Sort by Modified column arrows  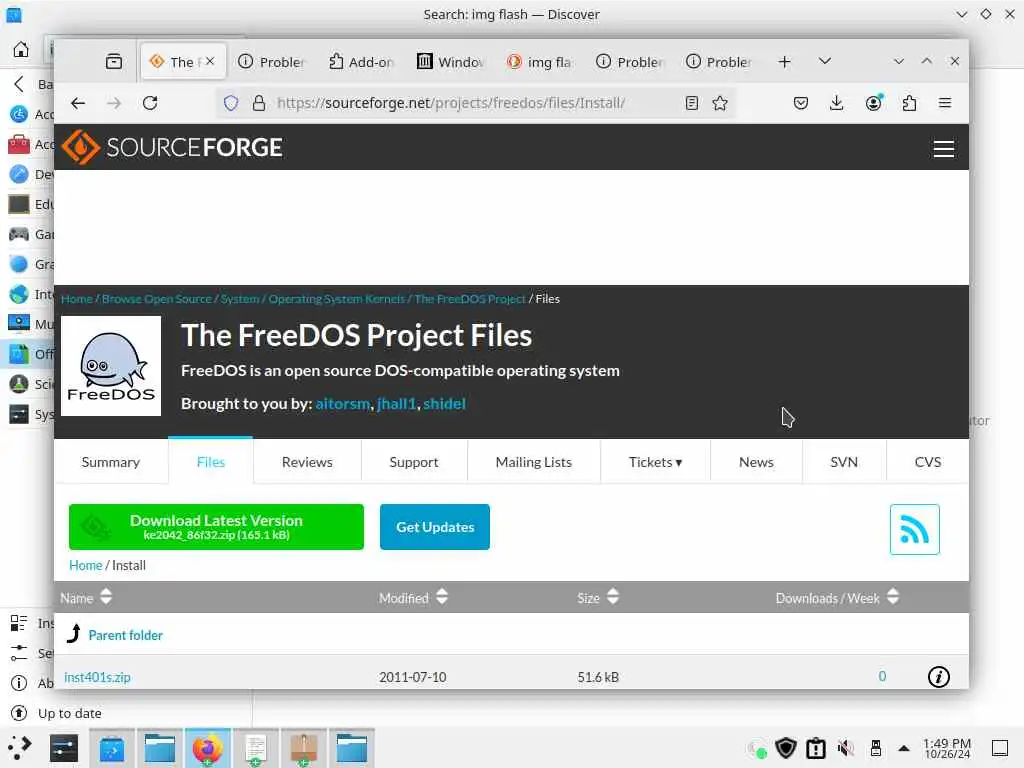click(442, 596)
